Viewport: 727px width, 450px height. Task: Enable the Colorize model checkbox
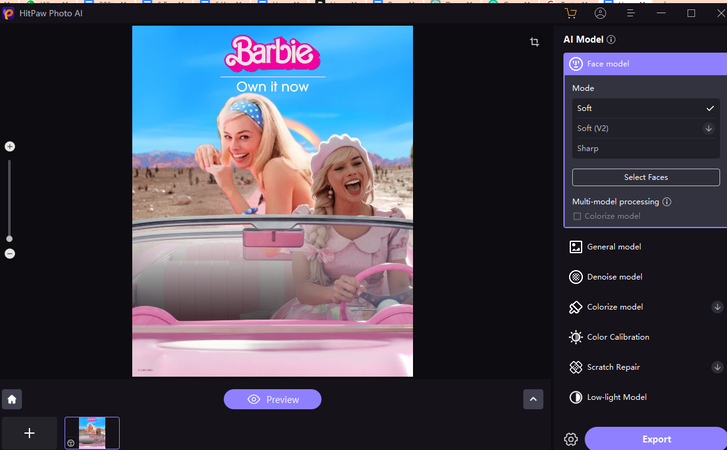tap(577, 216)
